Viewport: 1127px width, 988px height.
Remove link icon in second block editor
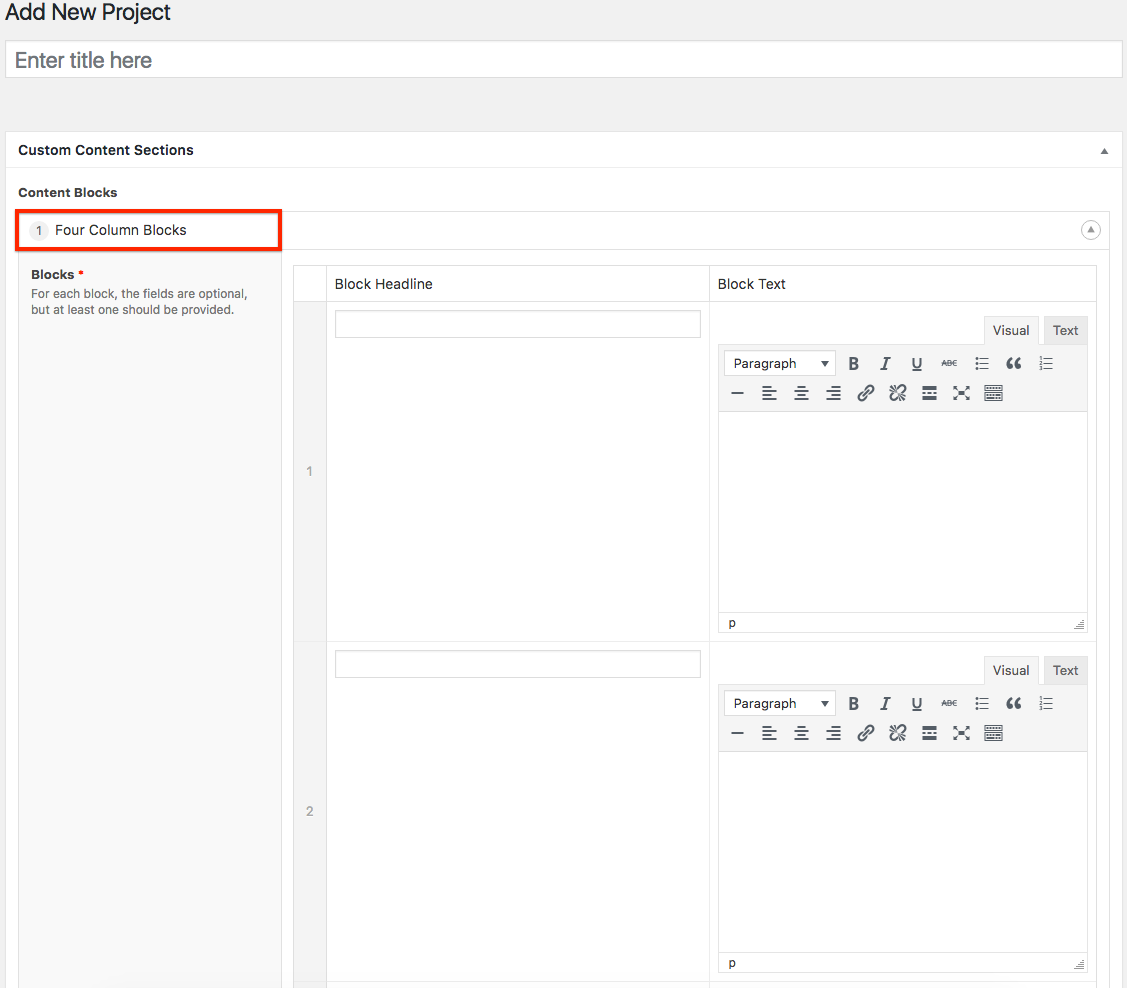[x=897, y=734]
